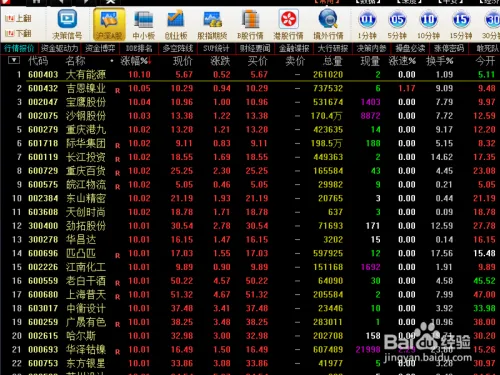Switch to the 财经要闻 tab
Image resolution: width=500 pixels, height=375 pixels.
[255, 48]
